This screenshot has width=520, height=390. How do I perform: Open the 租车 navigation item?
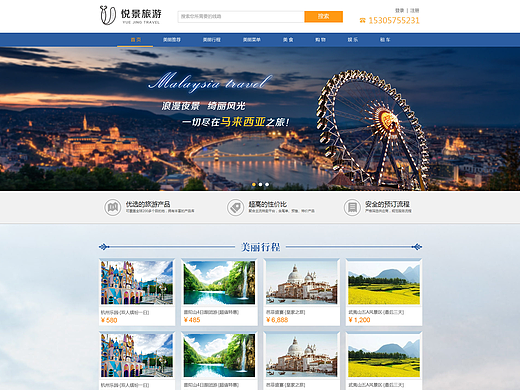[x=385, y=40]
